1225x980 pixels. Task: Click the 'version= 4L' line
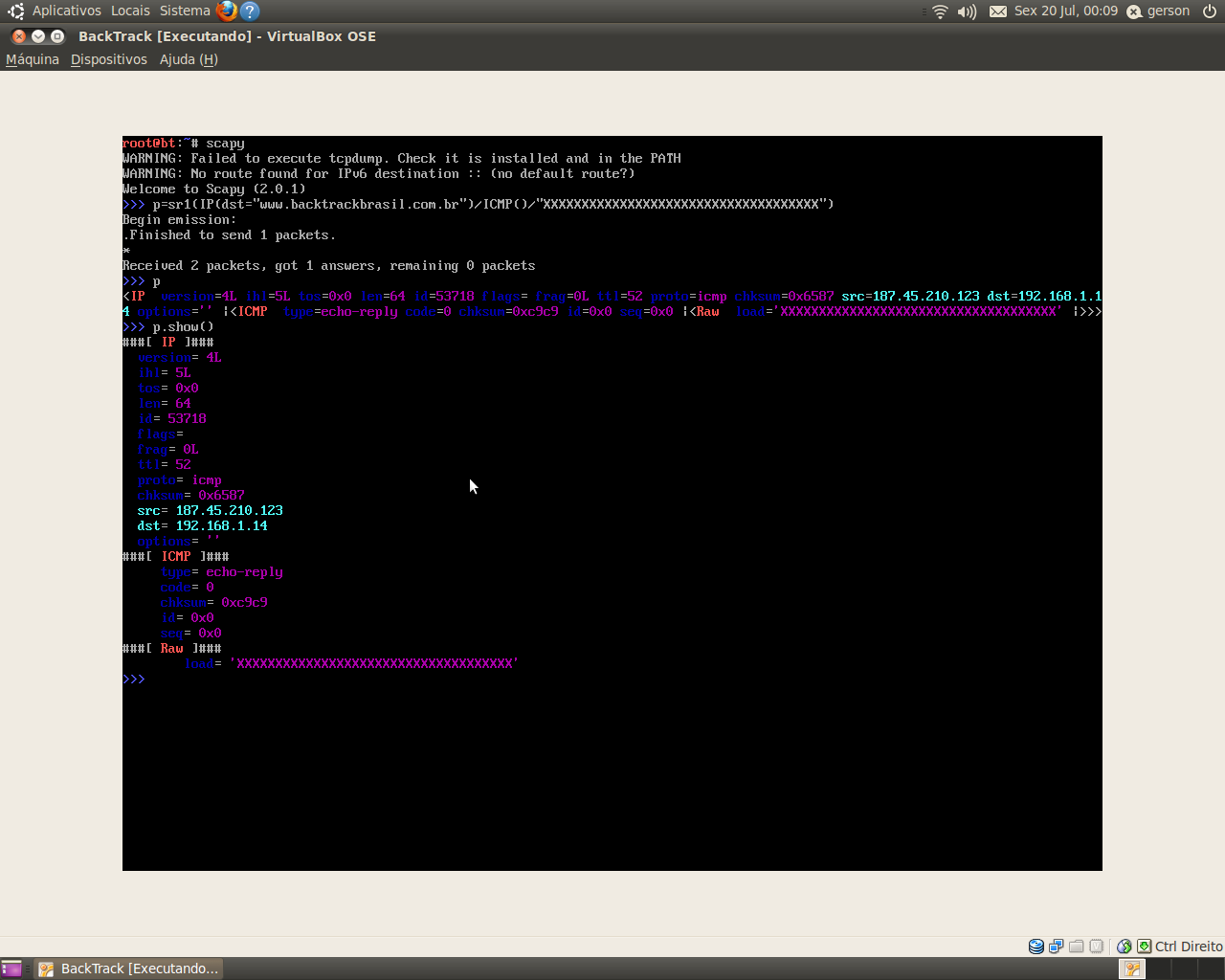pos(180,358)
